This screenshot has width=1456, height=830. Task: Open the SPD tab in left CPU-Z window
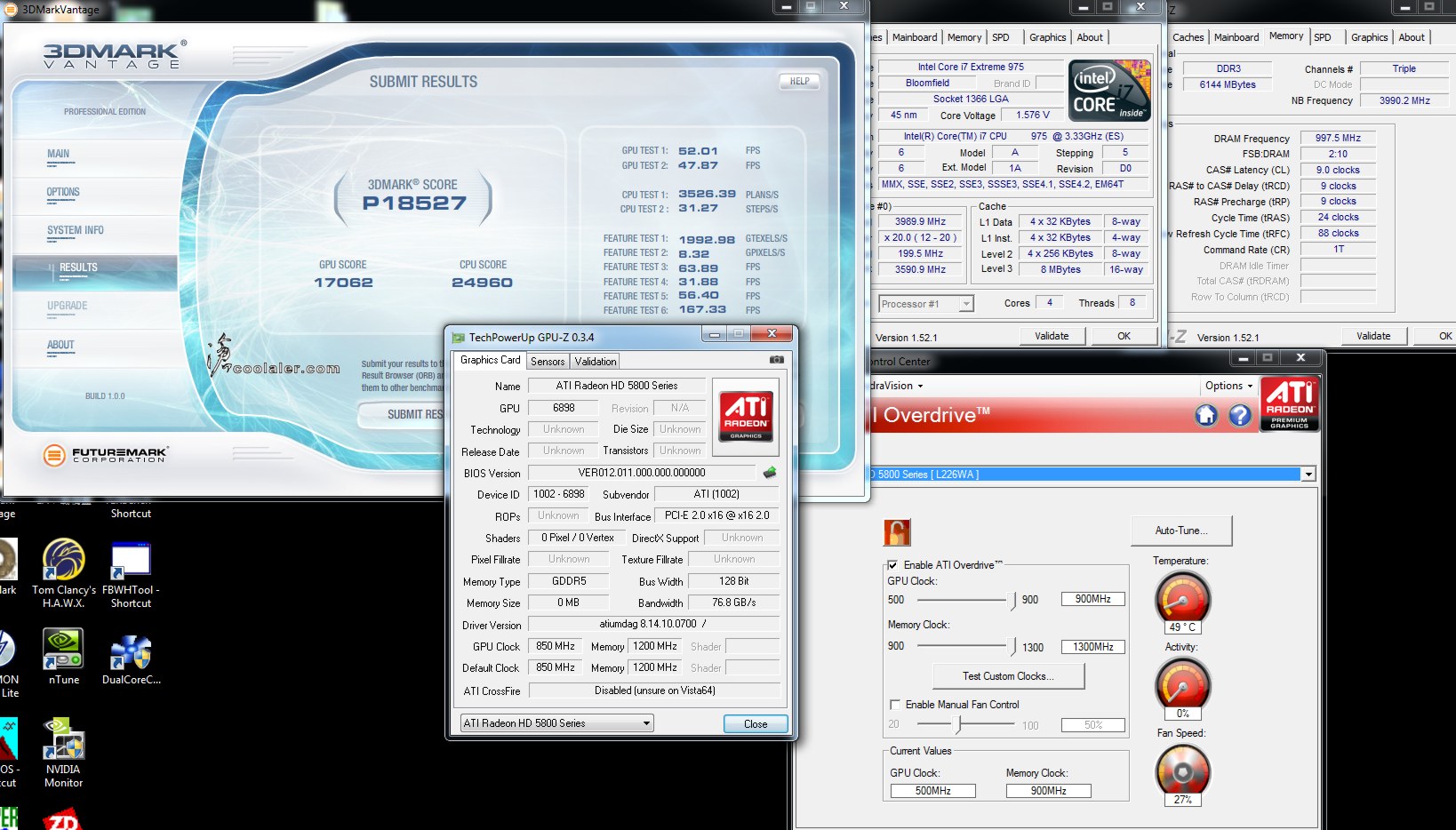[1000, 37]
